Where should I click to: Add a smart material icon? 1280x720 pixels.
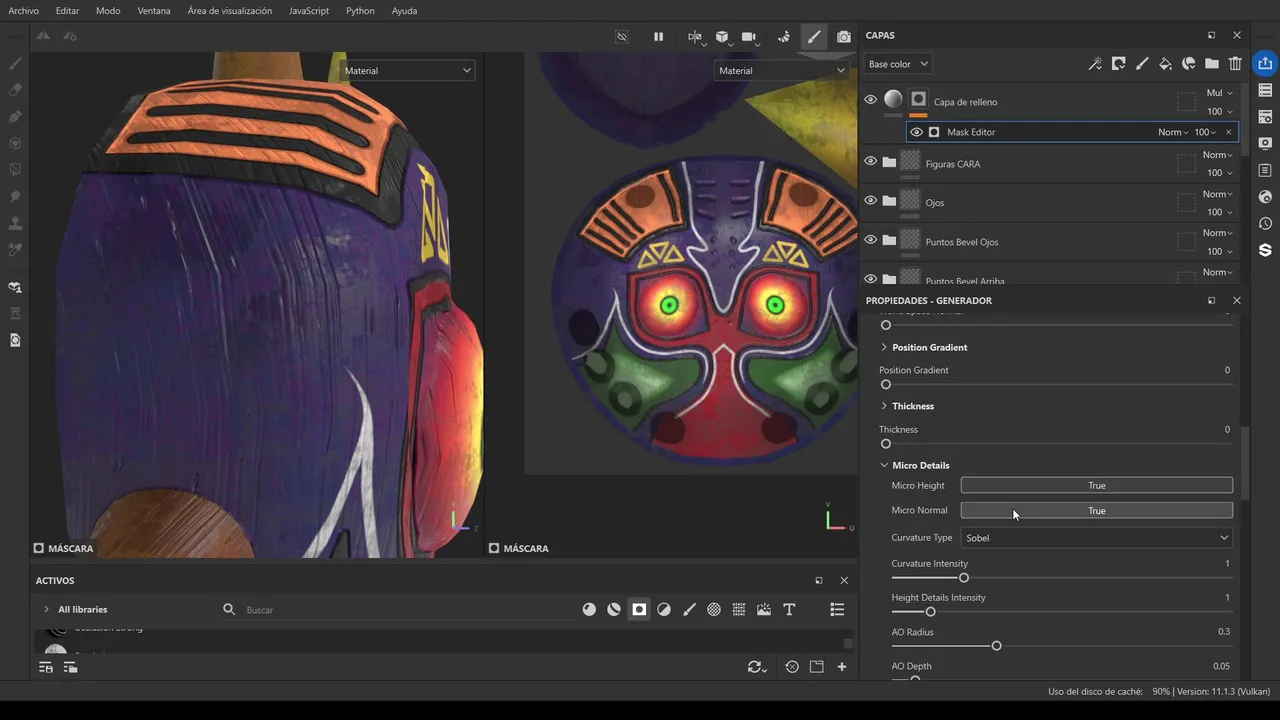click(x=1188, y=64)
